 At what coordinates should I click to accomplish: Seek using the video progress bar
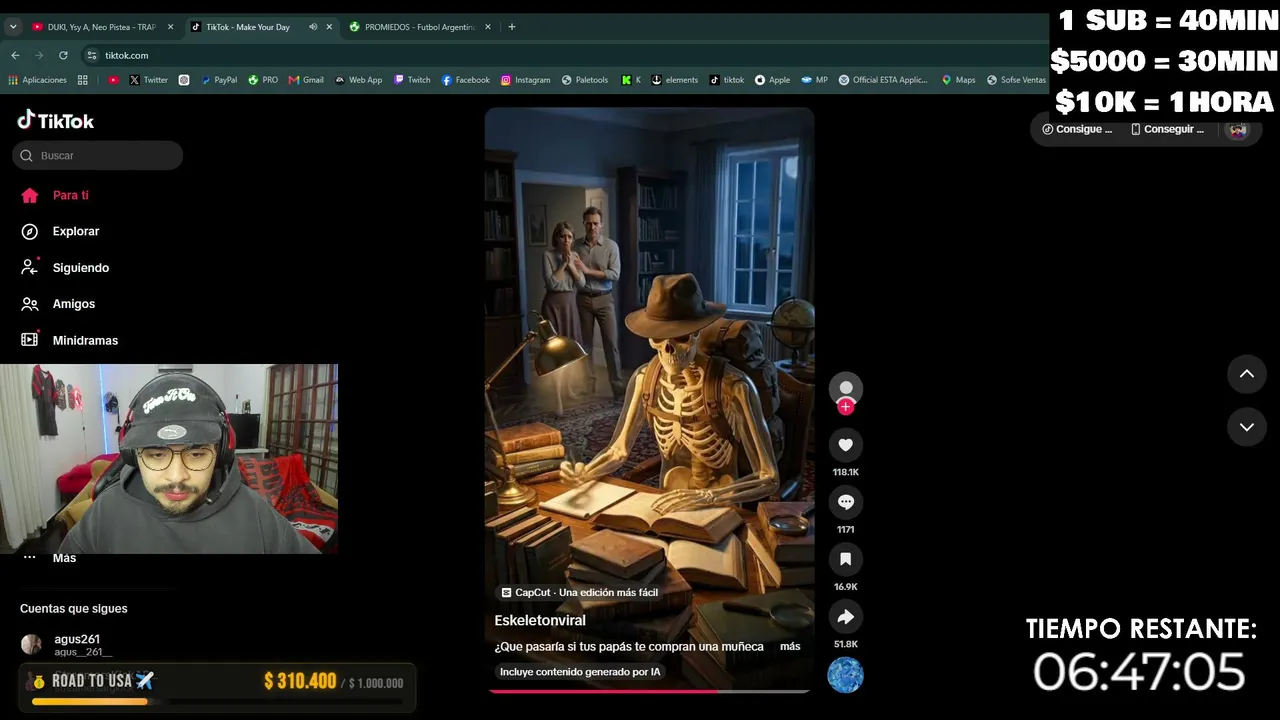coord(649,691)
